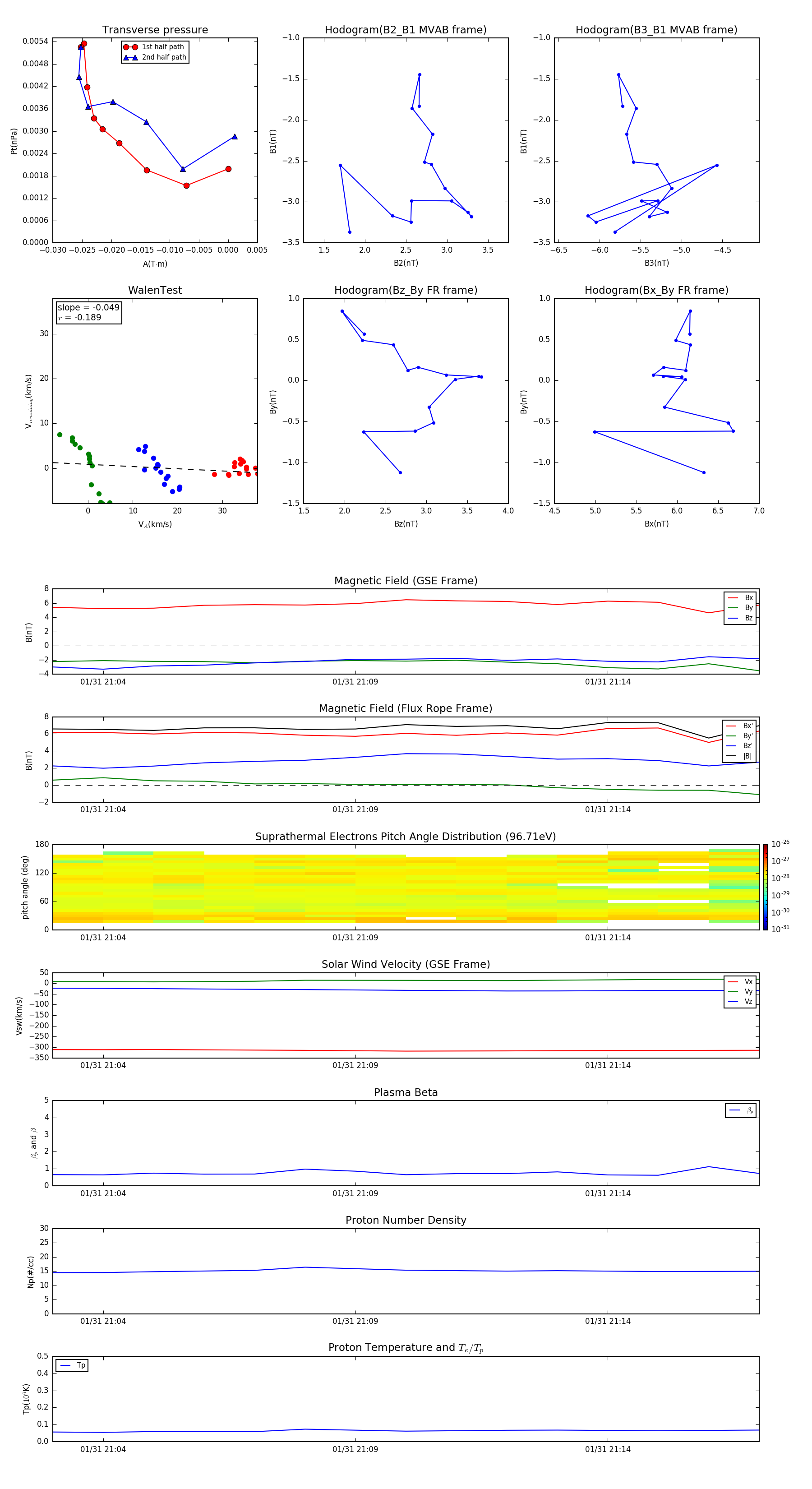This screenshot has width=812, height=1489.
Task: Click the 'Vx' legend entry
Action: (x=740, y=981)
